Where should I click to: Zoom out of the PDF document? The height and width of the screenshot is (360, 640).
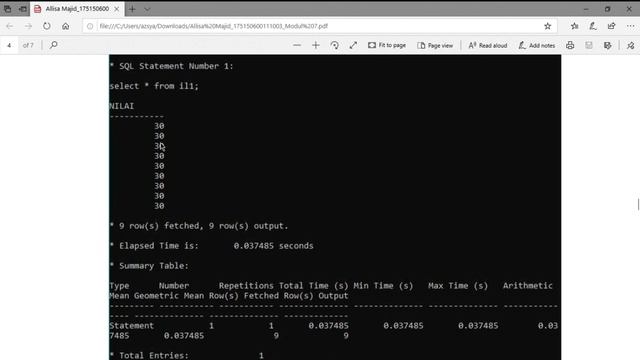[x=297, y=45]
